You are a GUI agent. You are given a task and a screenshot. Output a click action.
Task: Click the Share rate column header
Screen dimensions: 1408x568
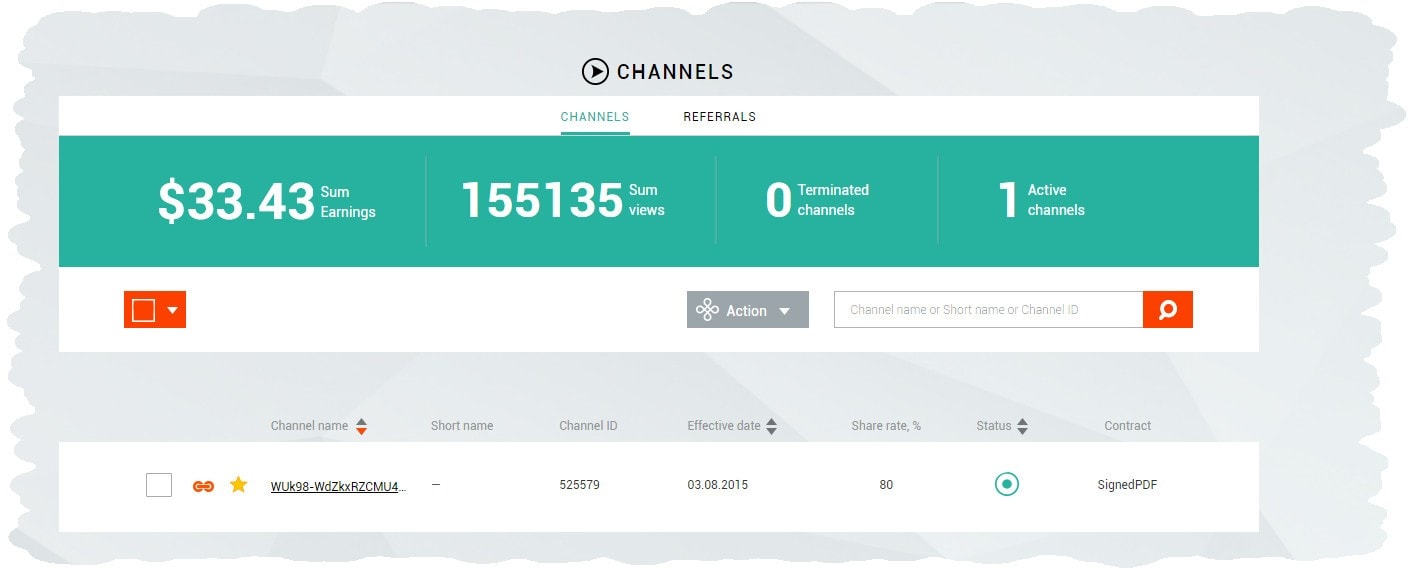click(885, 426)
